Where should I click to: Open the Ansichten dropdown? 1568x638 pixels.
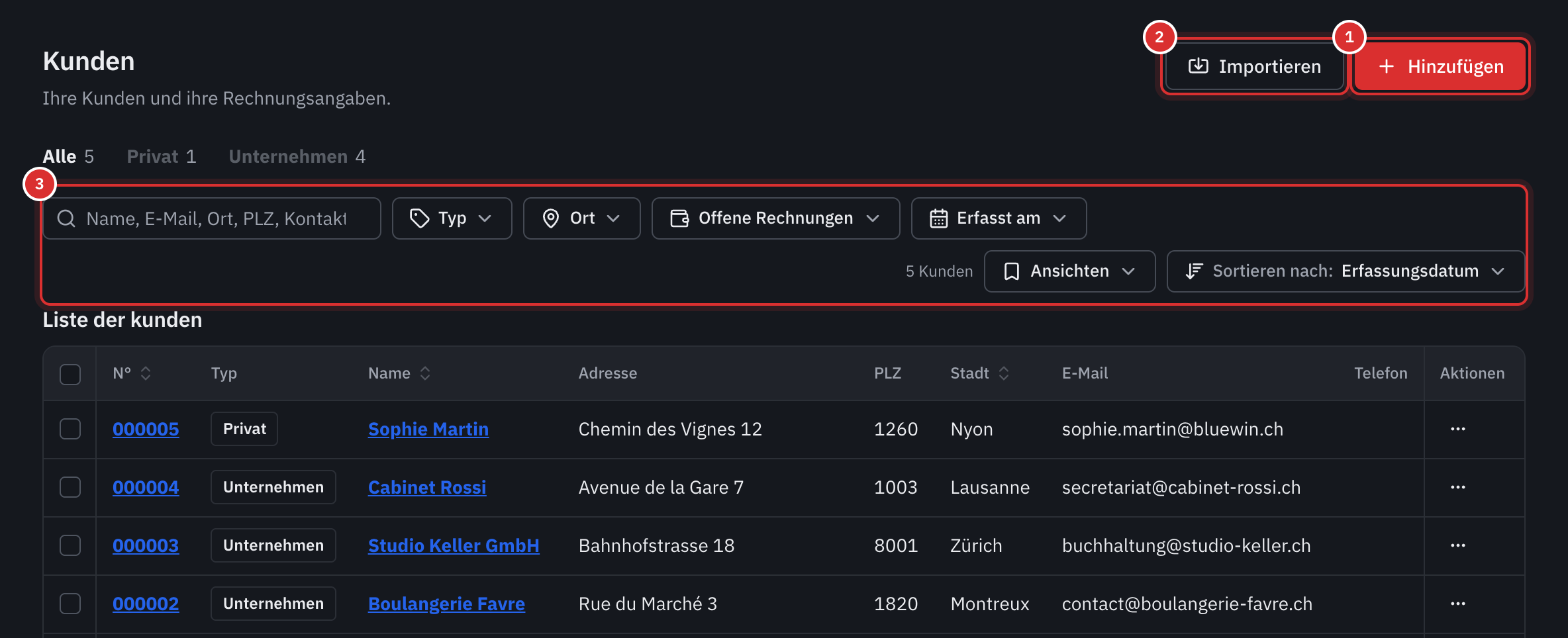[x=1069, y=271]
